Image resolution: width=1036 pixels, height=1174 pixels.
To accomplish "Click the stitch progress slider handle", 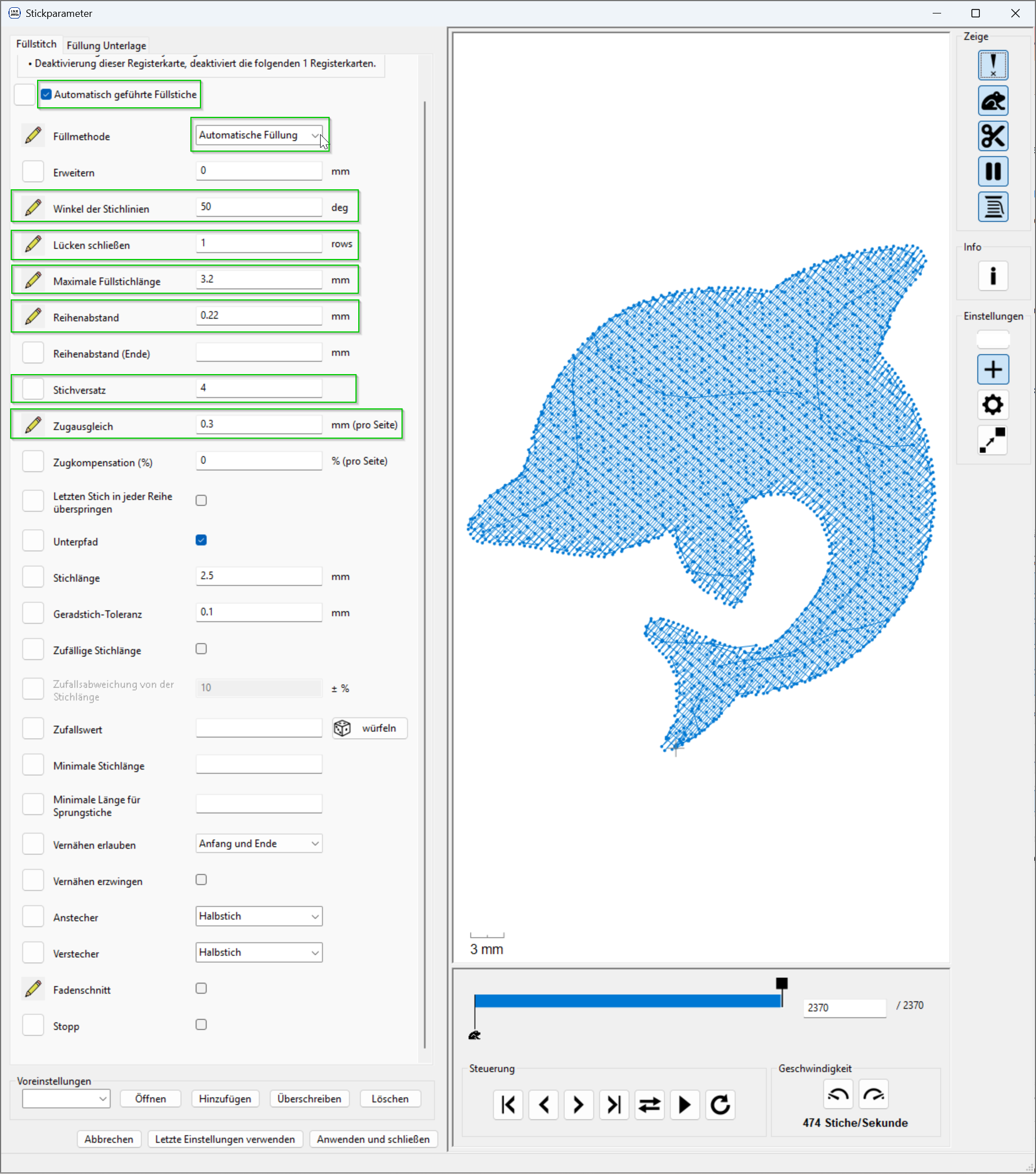I will [x=782, y=984].
